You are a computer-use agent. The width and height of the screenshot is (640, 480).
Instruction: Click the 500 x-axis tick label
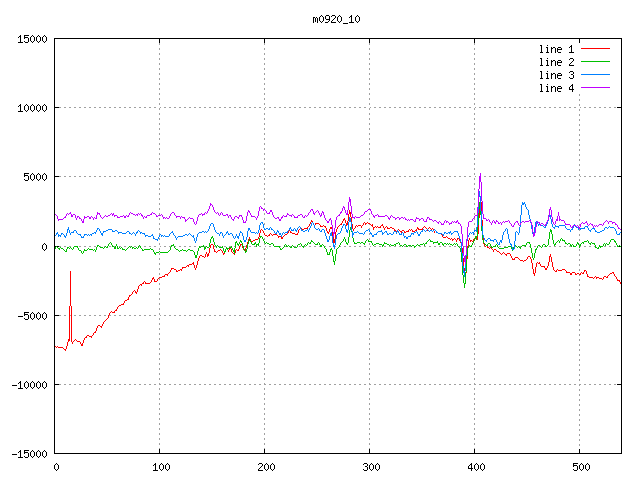(x=580, y=467)
